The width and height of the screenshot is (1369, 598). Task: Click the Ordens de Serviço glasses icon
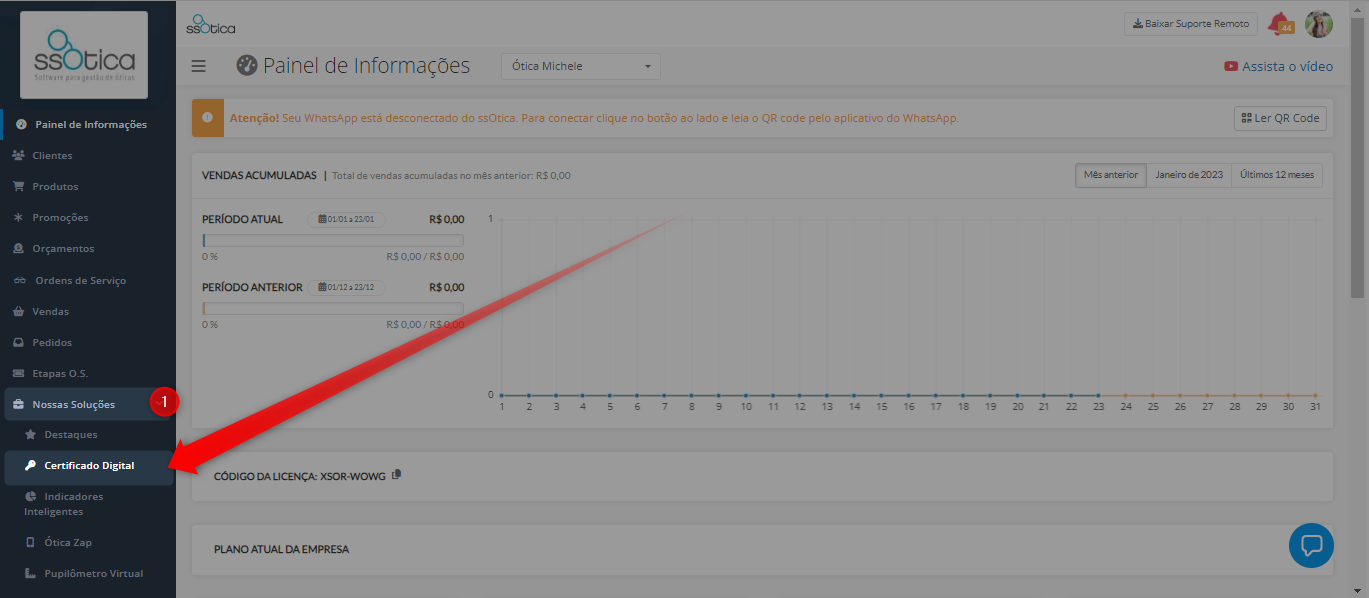click(18, 280)
